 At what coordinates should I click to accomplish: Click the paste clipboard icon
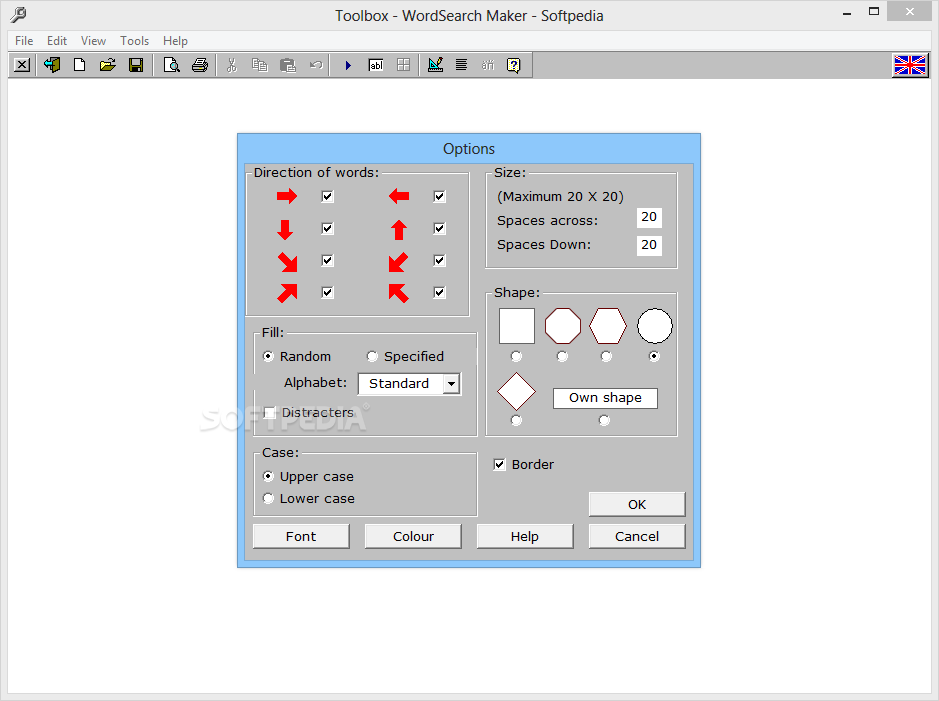tap(288, 65)
